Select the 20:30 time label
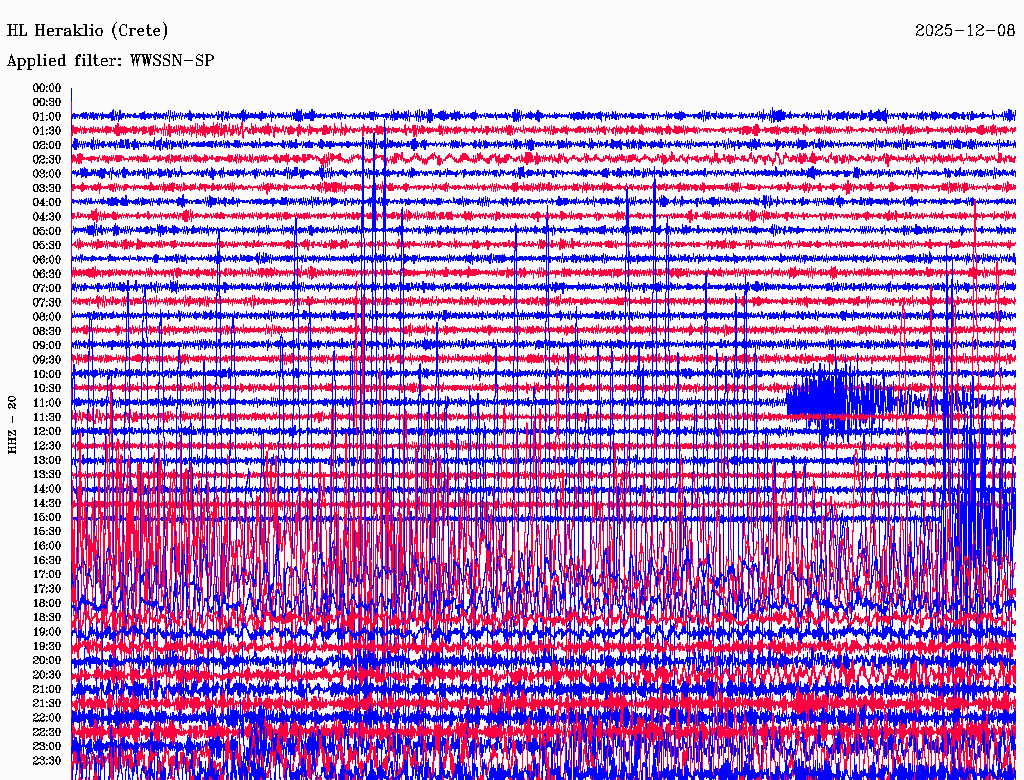This screenshot has width=1024, height=780. click(x=47, y=675)
